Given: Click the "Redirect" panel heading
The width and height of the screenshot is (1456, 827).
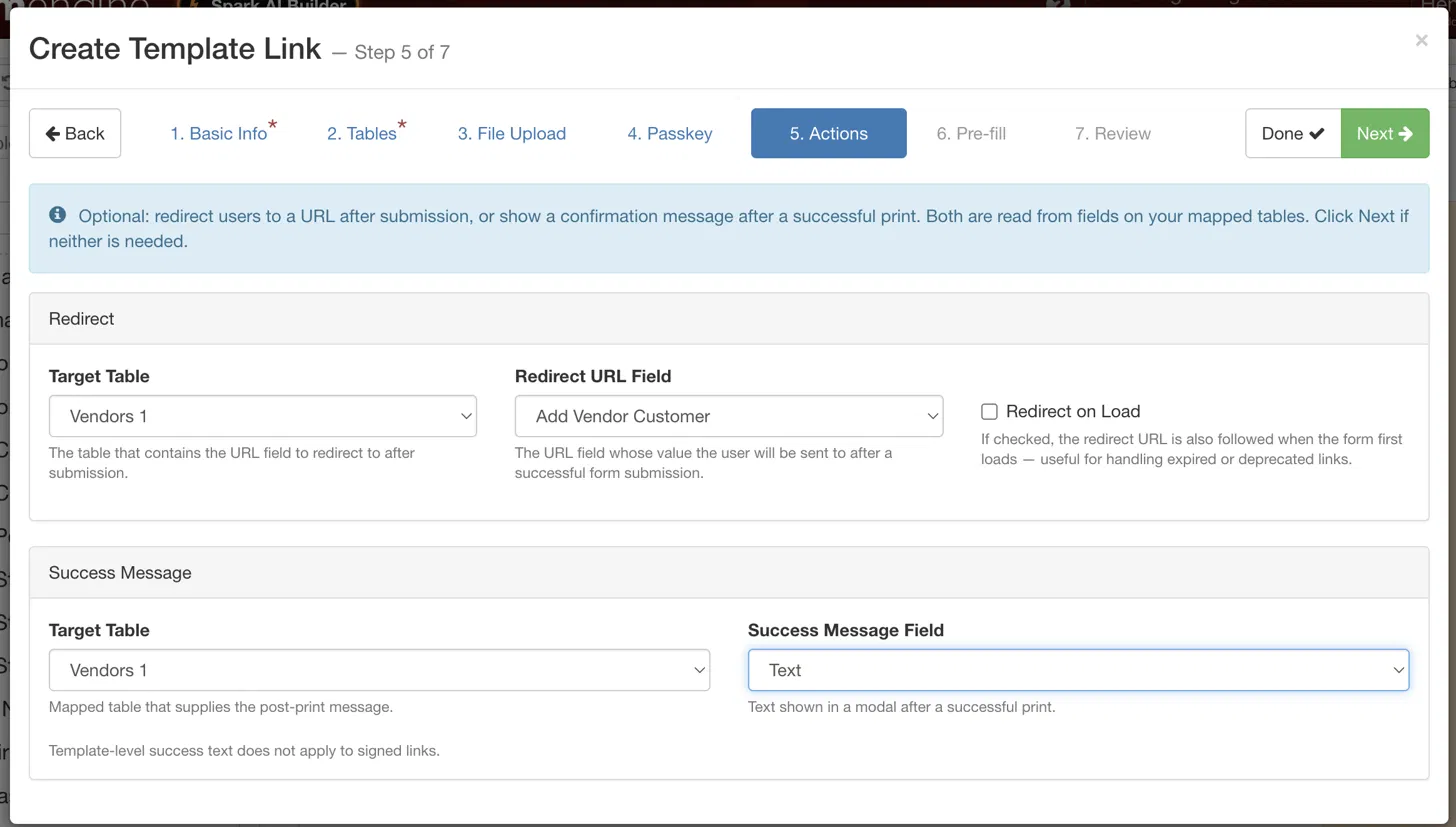Looking at the screenshot, I should (81, 319).
